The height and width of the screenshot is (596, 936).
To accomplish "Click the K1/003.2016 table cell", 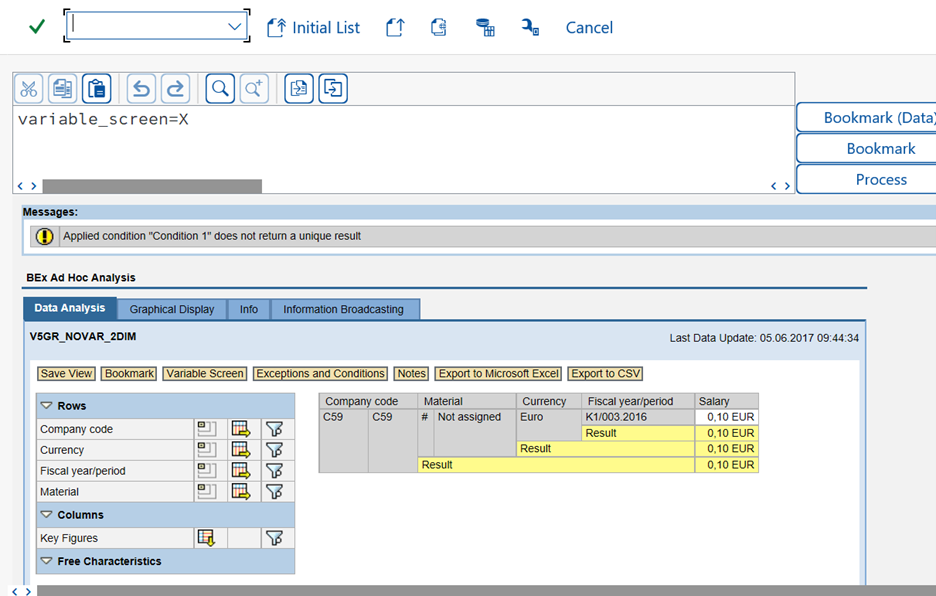I will [x=638, y=417].
